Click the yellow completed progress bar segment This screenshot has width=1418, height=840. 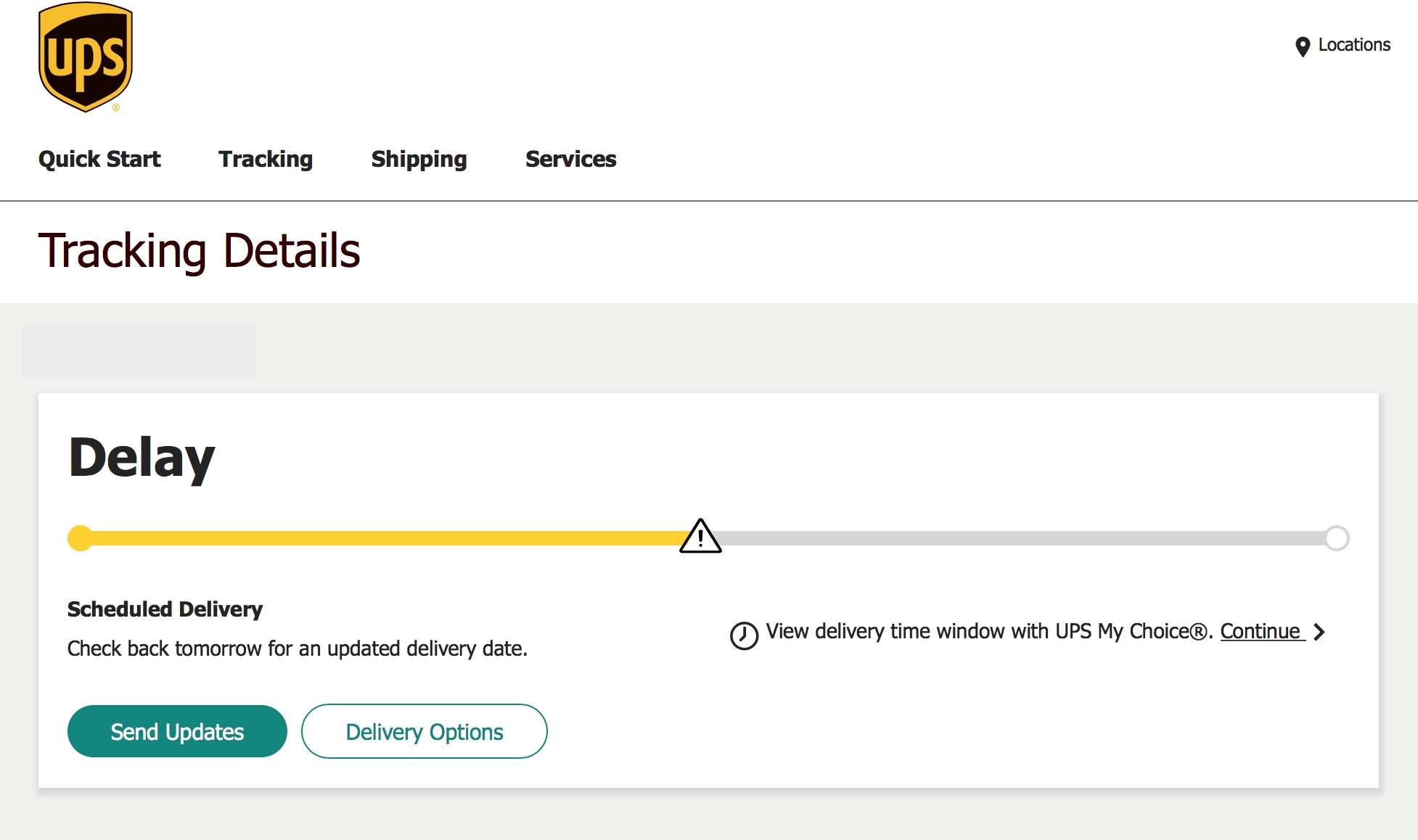tap(377, 538)
